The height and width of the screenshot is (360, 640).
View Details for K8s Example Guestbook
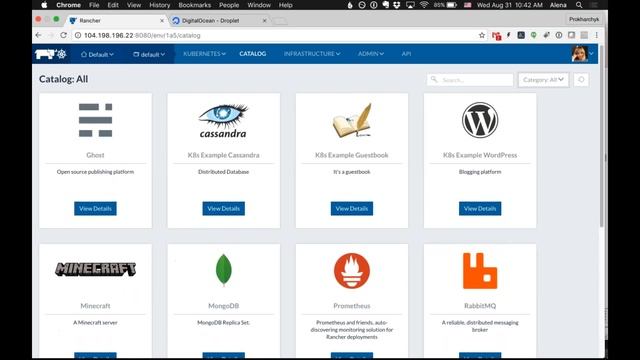pos(352,209)
